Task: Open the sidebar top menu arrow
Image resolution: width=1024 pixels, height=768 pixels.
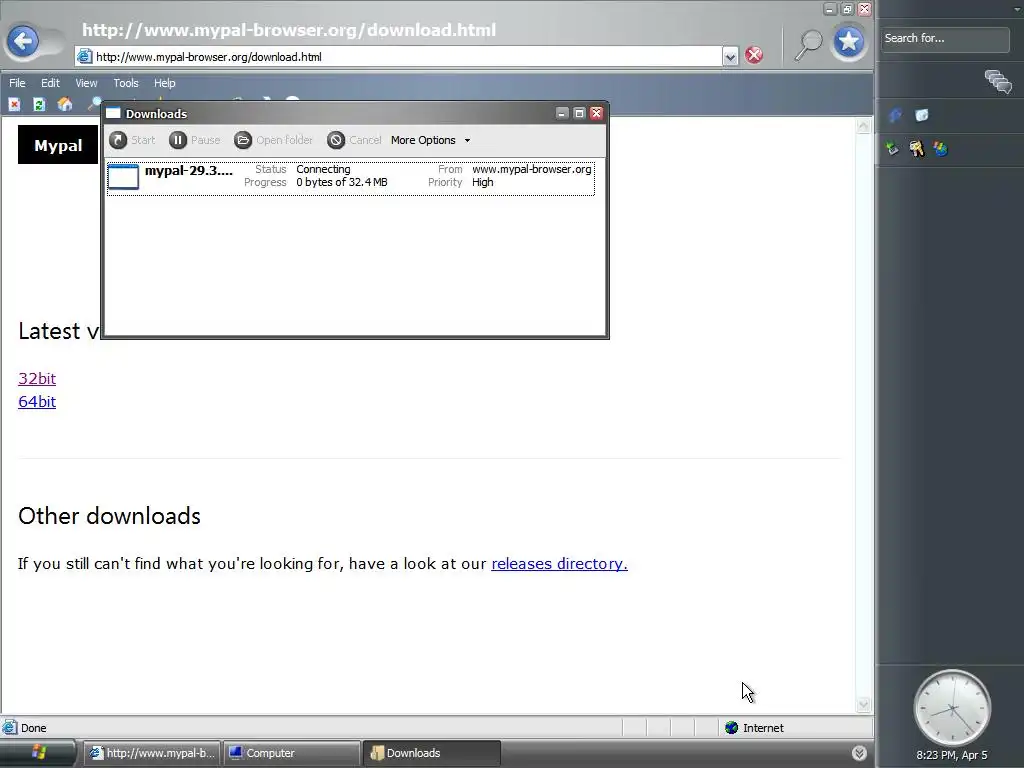Action: pos(1017,9)
